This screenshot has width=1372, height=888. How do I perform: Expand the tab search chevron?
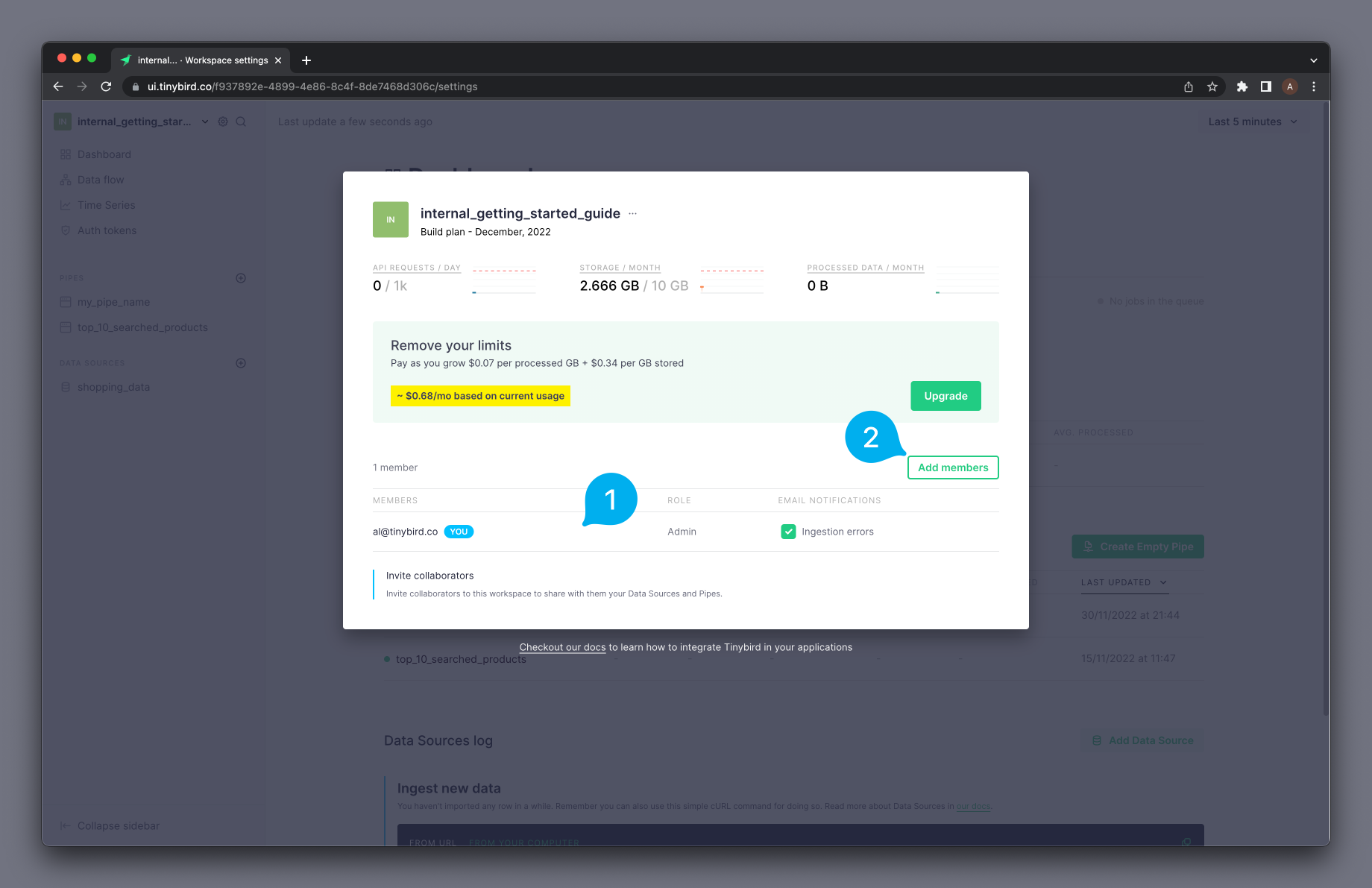[1314, 60]
